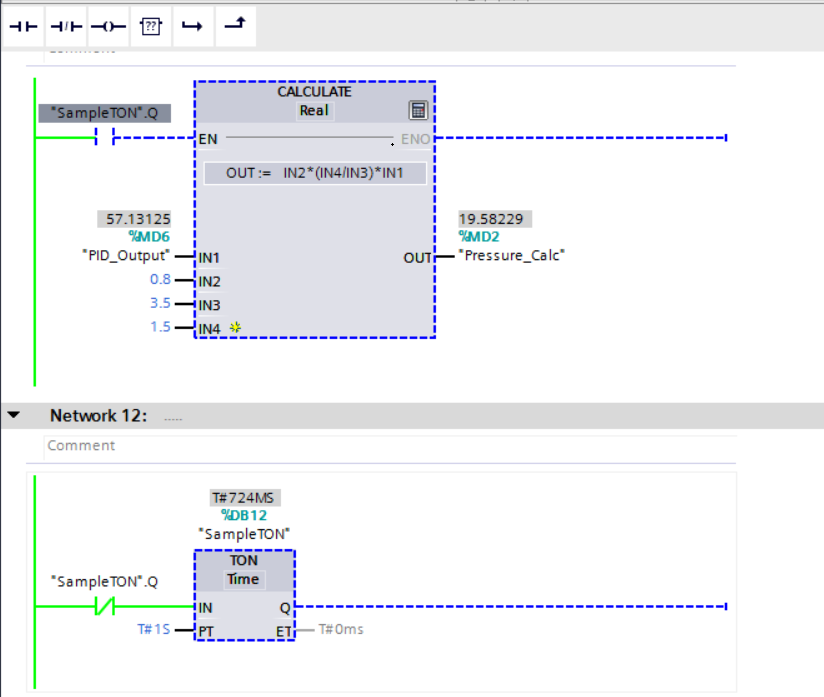Insert a normally closed contact from the toolbar
The width and height of the screenshot is (824, 697).
click(66, 26)
